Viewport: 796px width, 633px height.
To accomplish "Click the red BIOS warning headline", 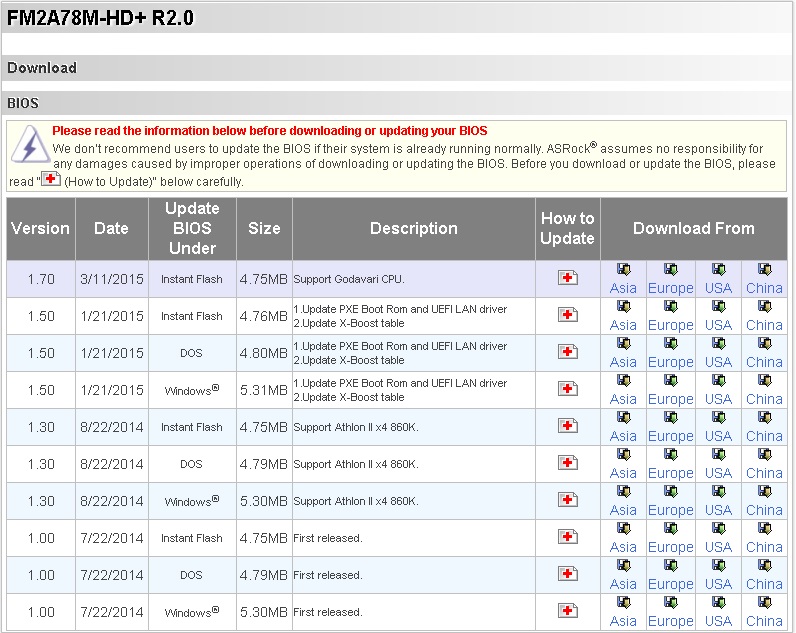I will coord(270,131).
